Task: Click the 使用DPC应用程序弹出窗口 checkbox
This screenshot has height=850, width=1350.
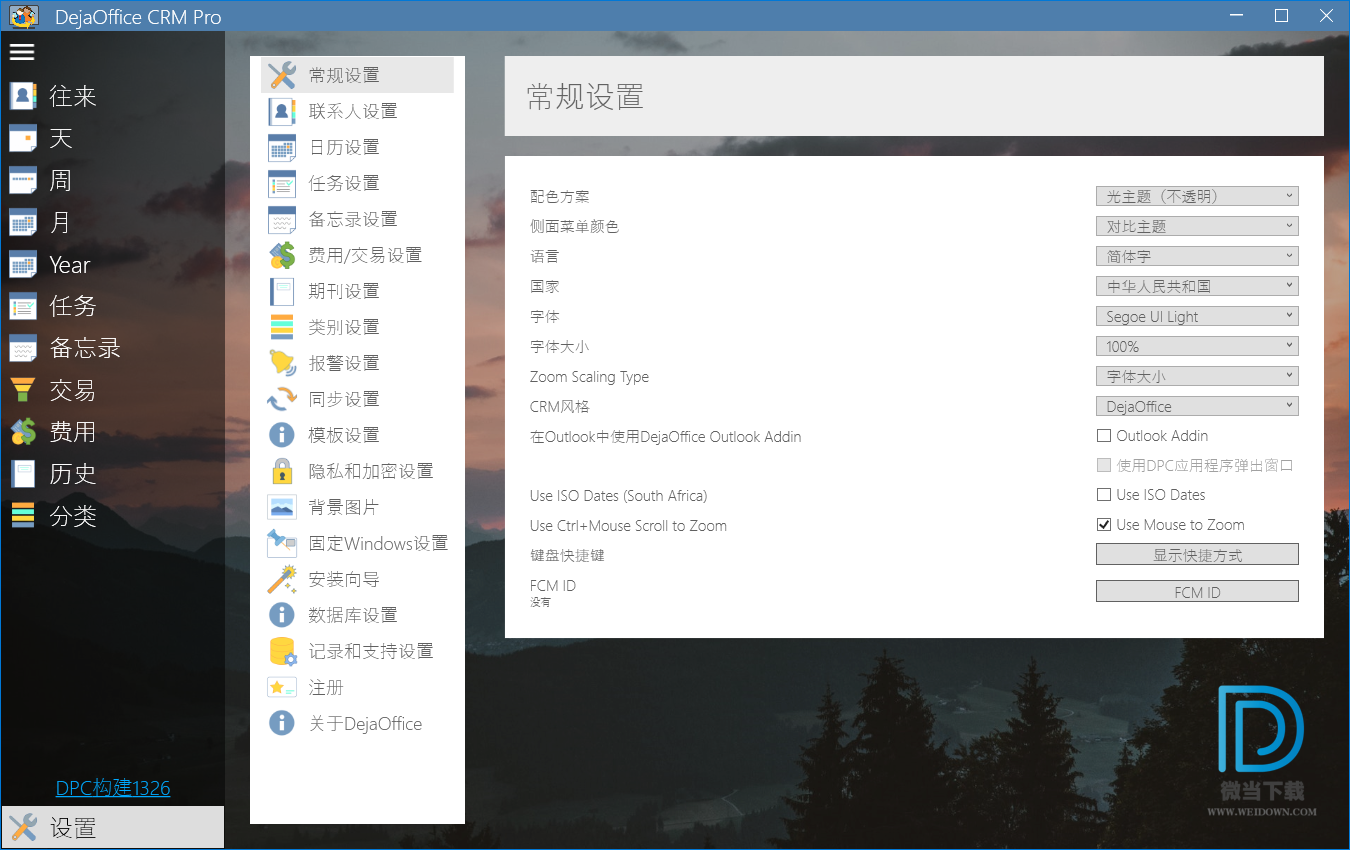Action: (x=1104, y=465)
